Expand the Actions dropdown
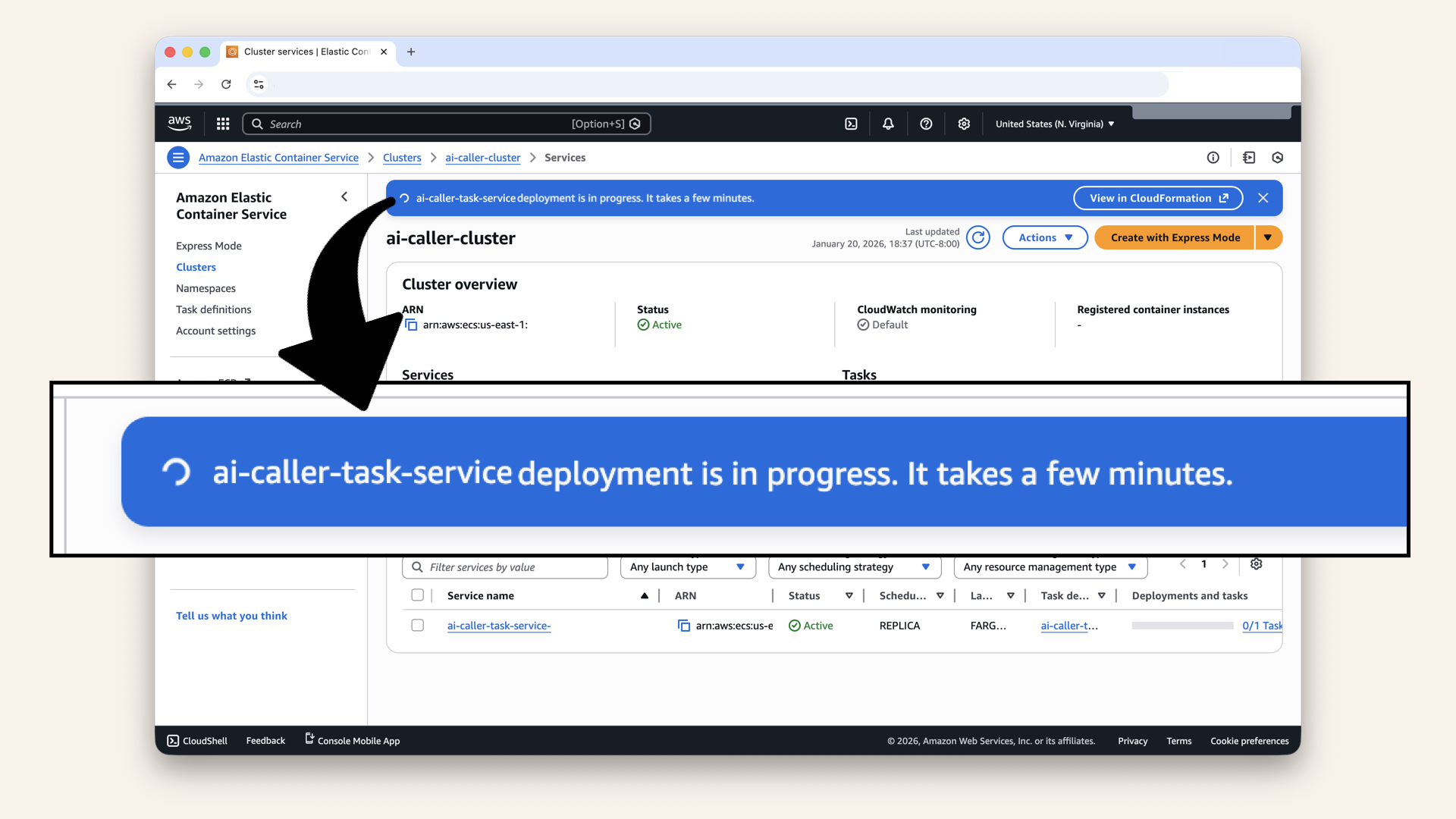The height and width of the screenshot is (819, 1456). tap(1045, 237)
